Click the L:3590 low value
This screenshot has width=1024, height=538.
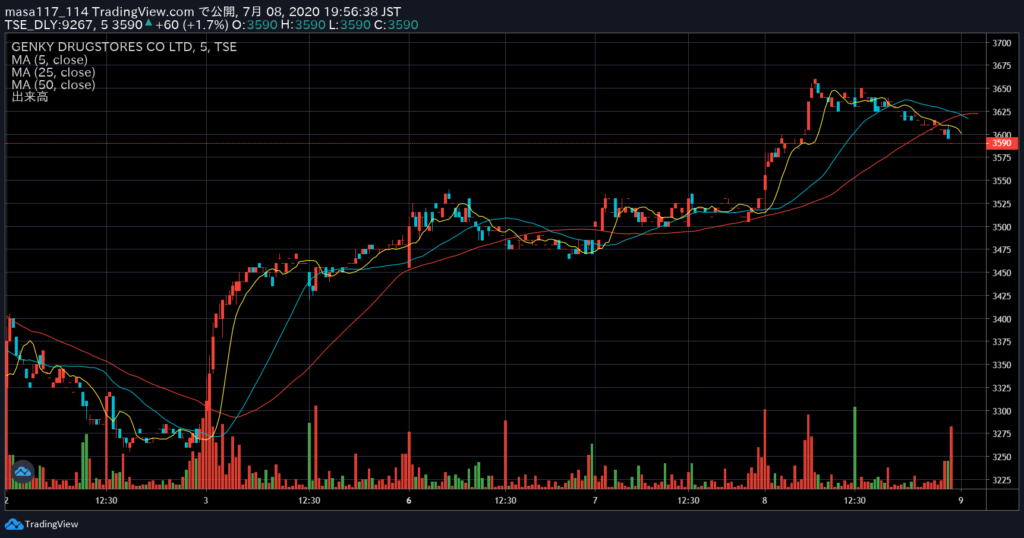[x=349, y=25]
